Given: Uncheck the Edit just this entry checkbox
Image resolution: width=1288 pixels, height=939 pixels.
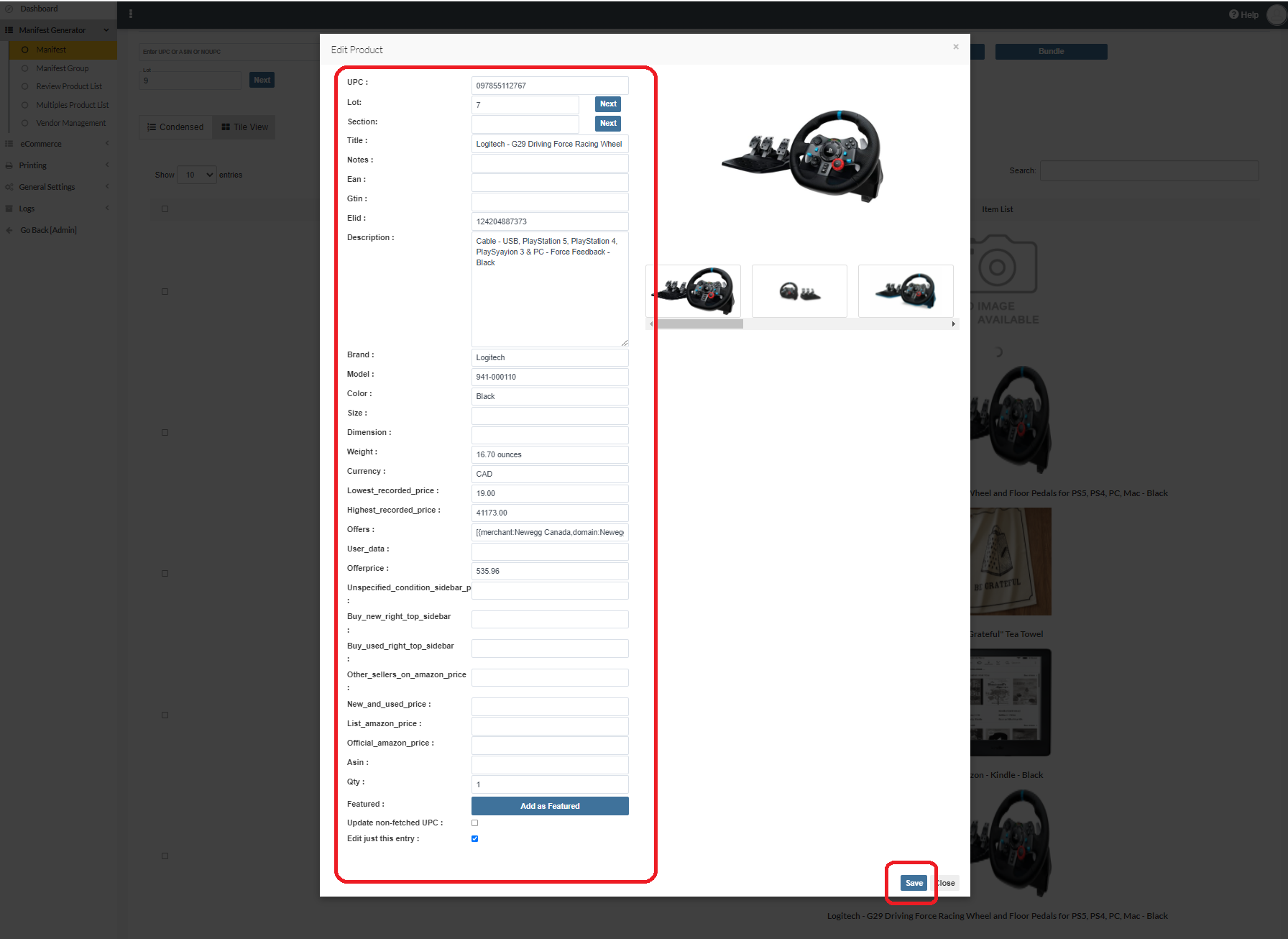Looking at the screenshot, I should coord(474,838).
